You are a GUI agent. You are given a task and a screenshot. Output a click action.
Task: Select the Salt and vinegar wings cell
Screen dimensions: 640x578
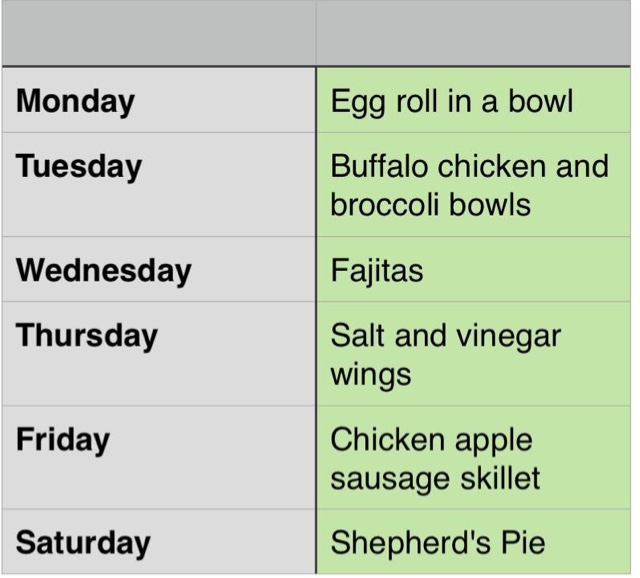(x=474, y=354)
